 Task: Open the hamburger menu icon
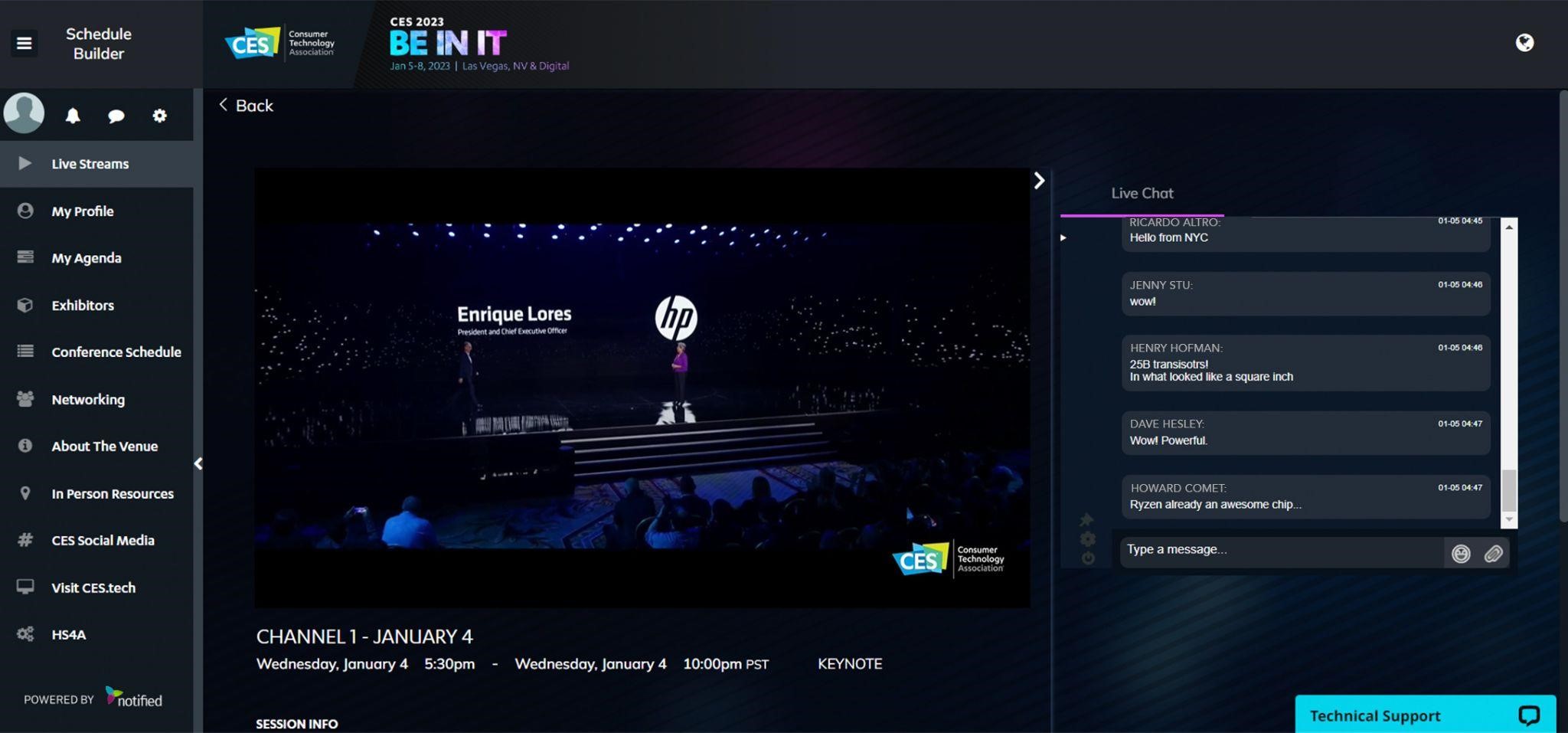coord(24,43)
